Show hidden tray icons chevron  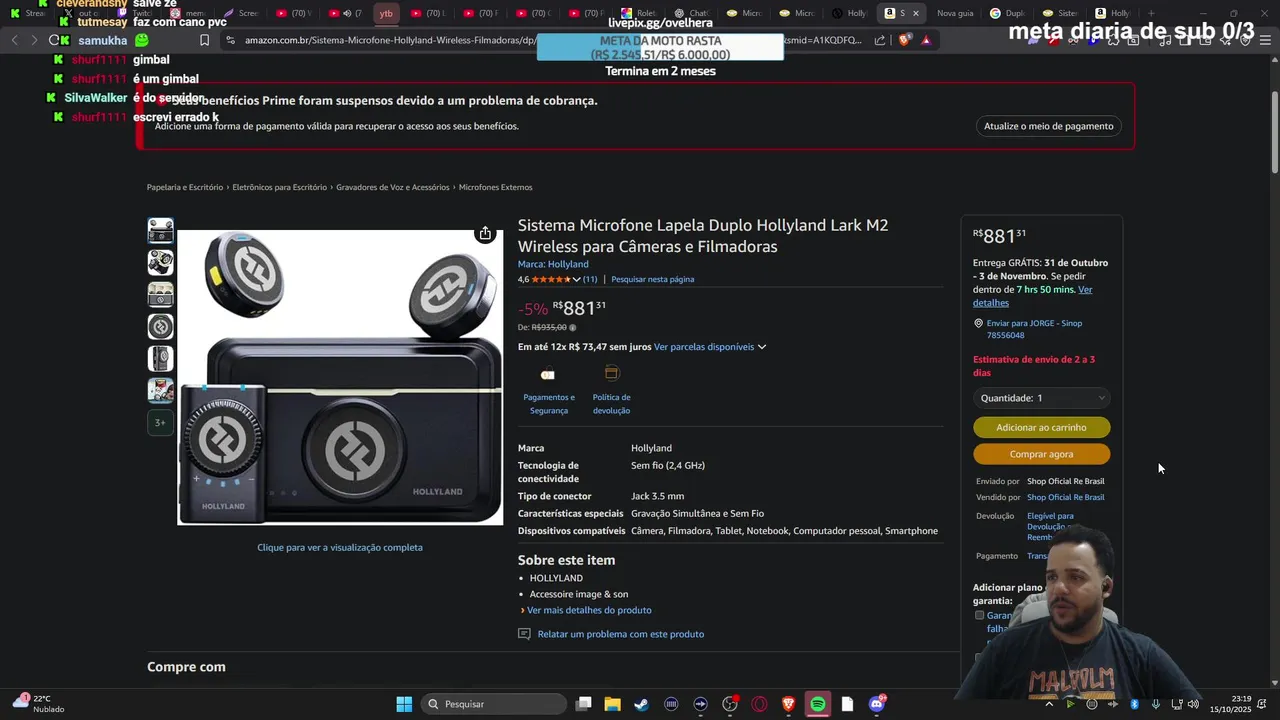1049,704
